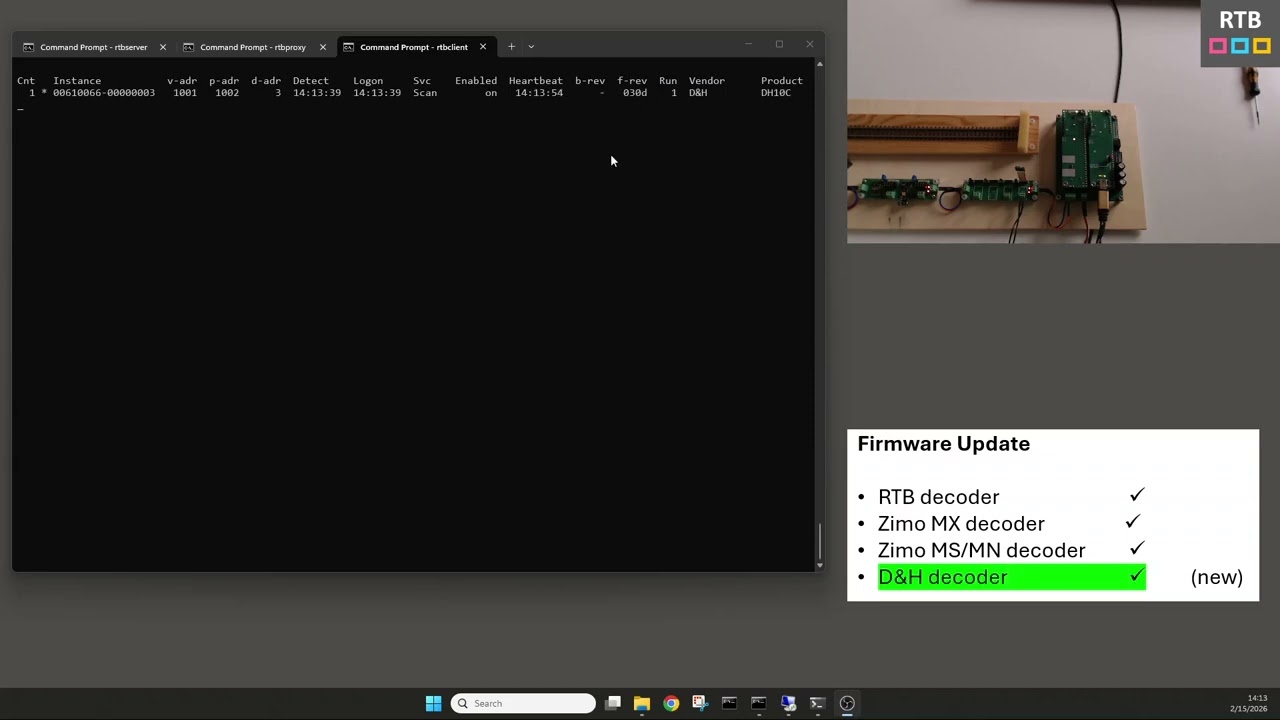Viewport: 1280px width, 720px height.
Task: Click the RTB decoder list item
Action: tap(938, 497)
